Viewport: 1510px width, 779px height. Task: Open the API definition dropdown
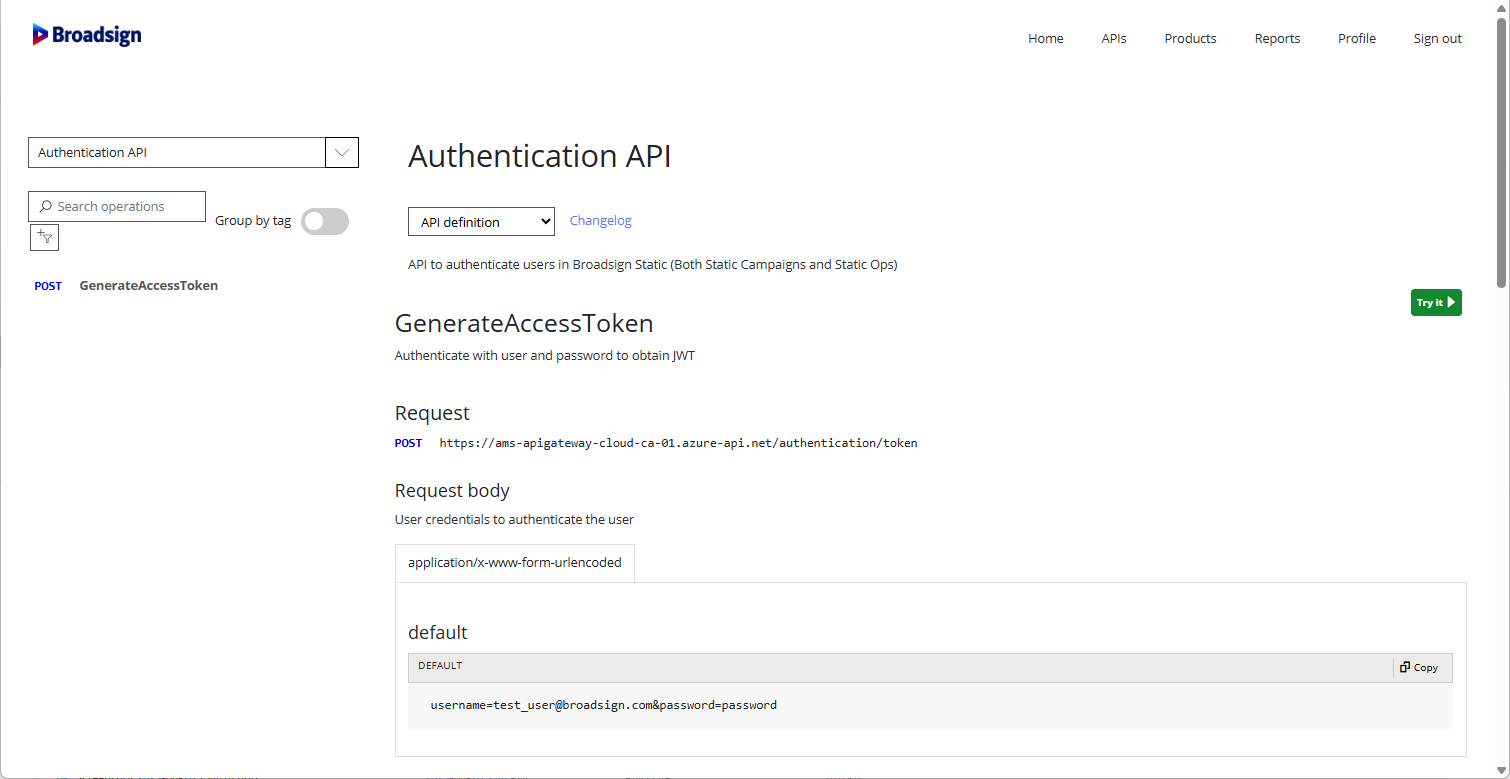tap(481, 222)
